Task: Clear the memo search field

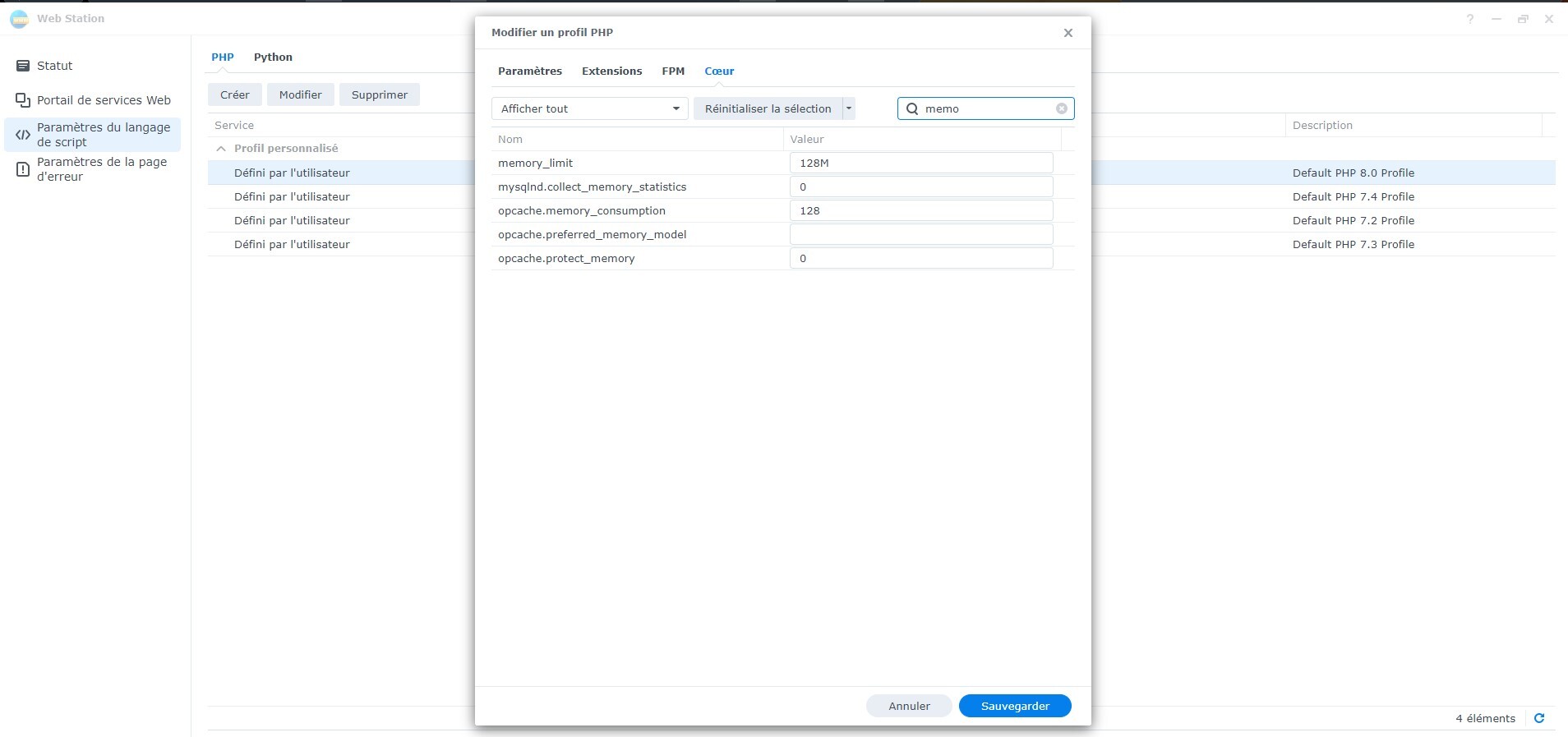Action: pos(1061,108)
